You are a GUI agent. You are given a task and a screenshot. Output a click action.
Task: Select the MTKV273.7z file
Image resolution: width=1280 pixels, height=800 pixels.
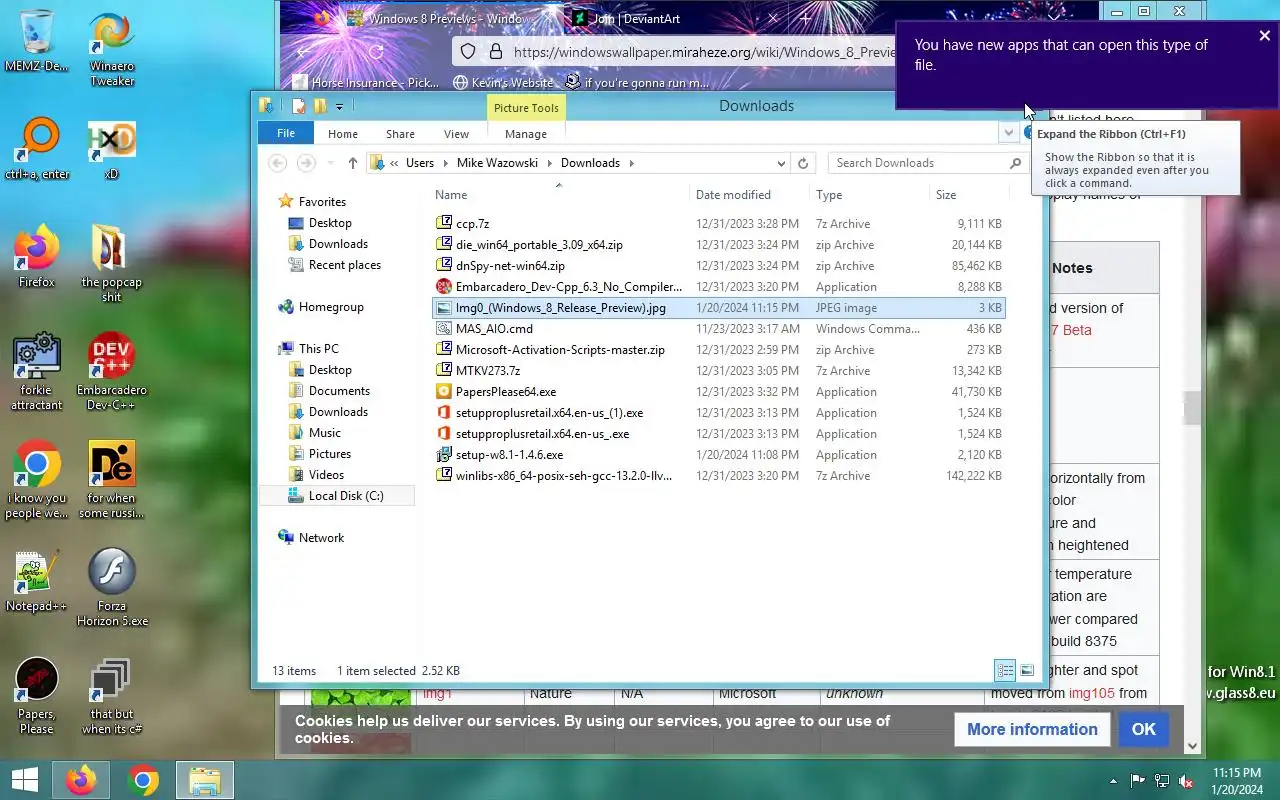point(487,371)
